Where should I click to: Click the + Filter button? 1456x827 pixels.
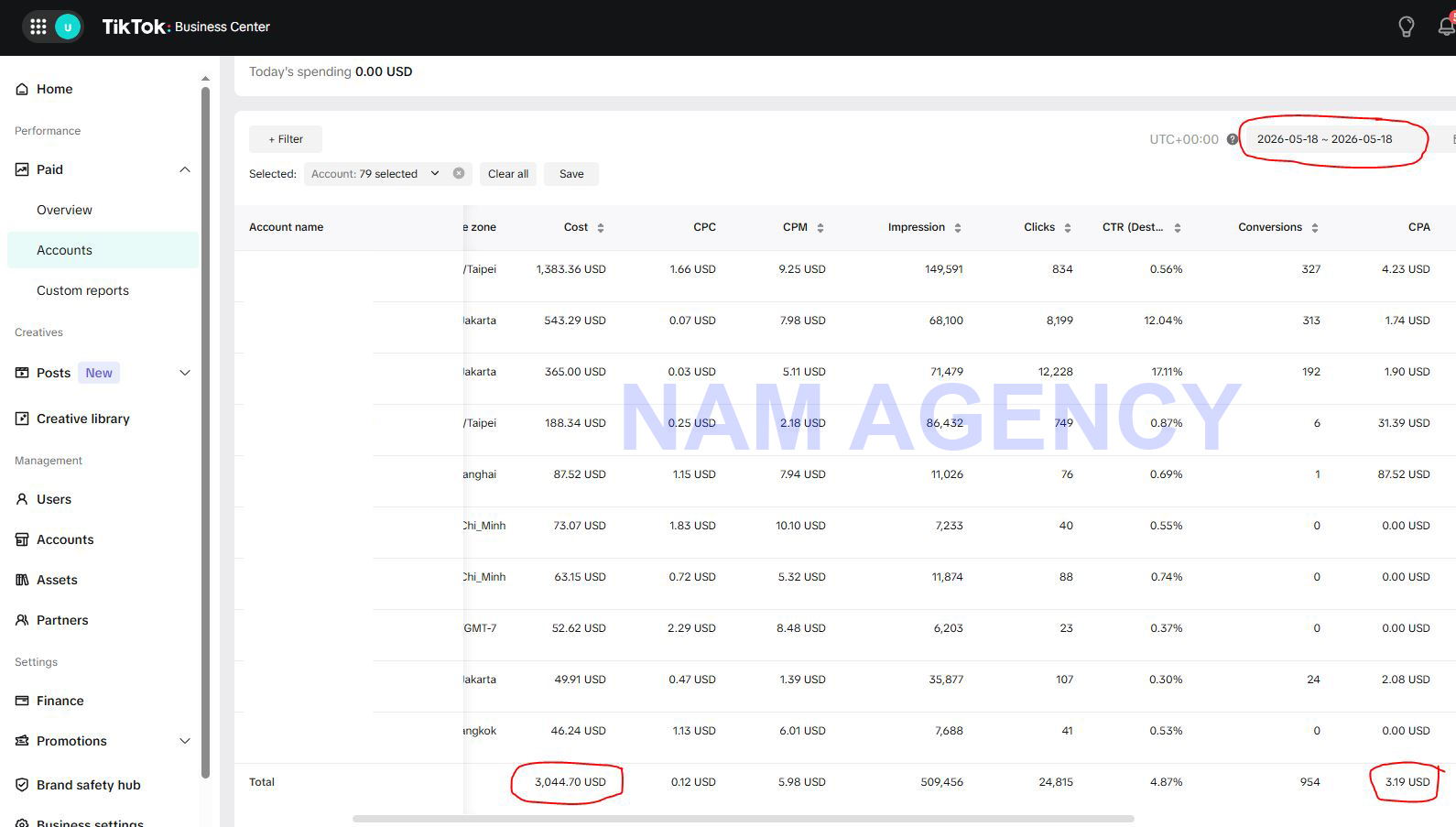[286, 139]
